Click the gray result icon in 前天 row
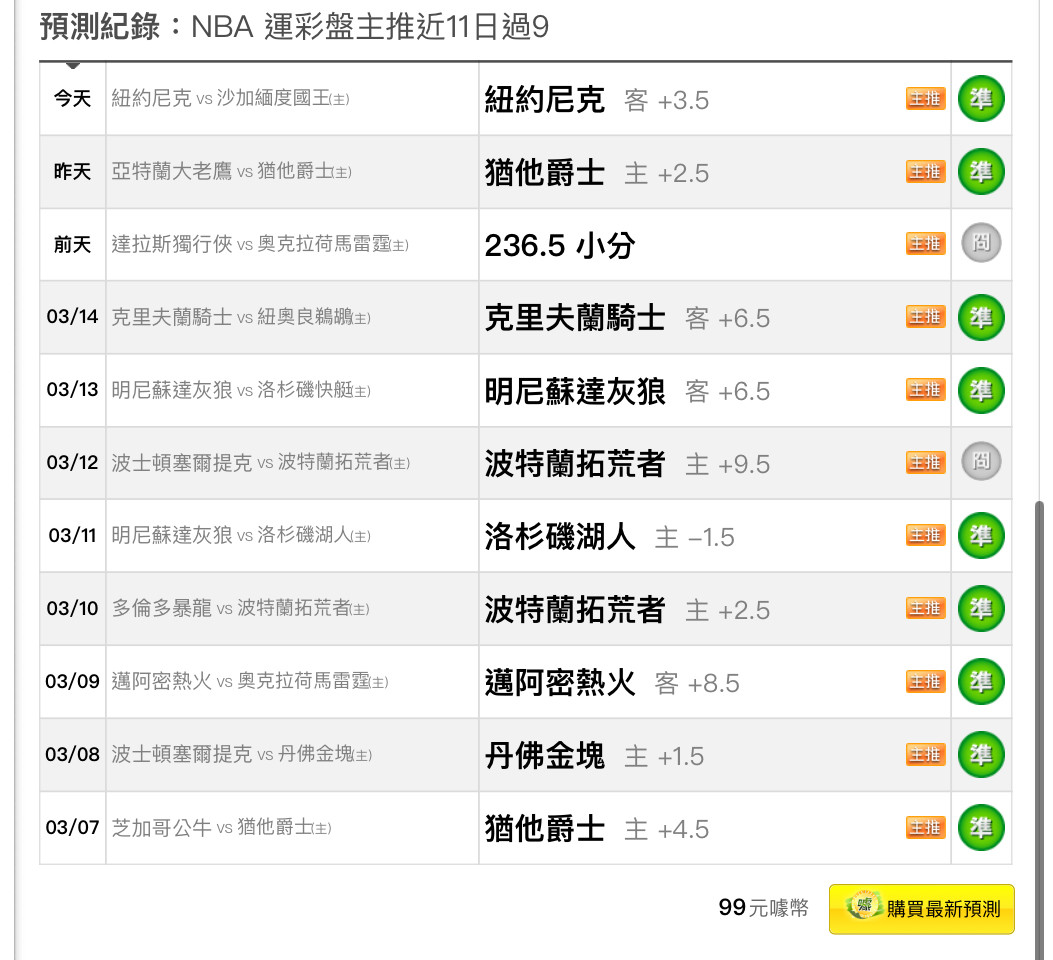This screenshot has height=960, width=1053. coord(980,243)
